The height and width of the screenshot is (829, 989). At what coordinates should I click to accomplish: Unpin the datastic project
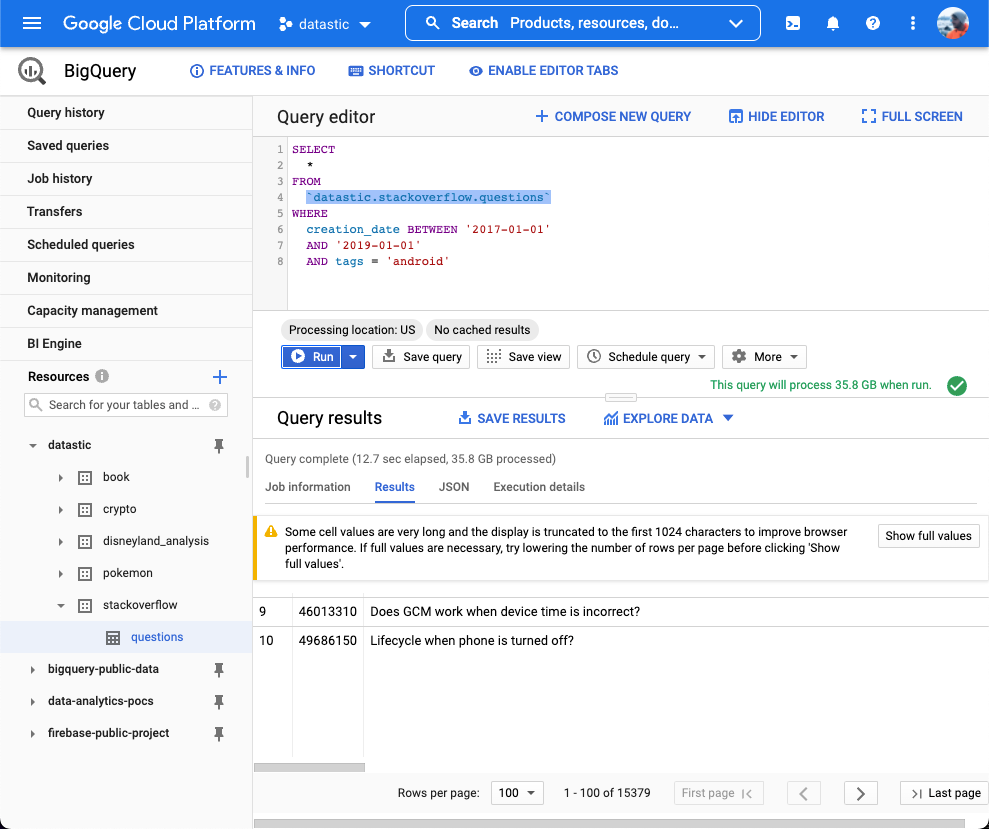[x=219, y=446]
